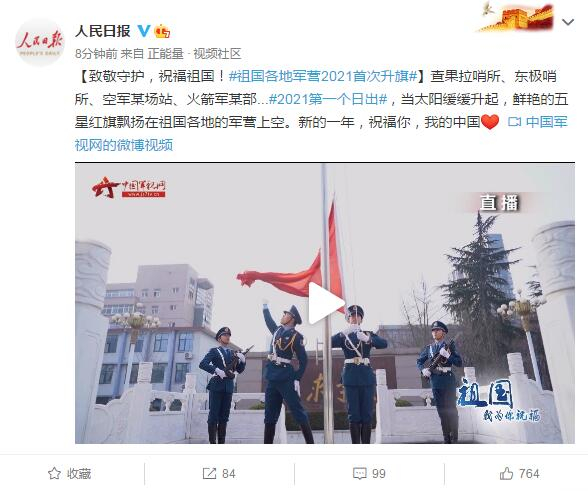Click the video camera icon before 中国军
Screen dimensions: 588x491
coord(514,122)
